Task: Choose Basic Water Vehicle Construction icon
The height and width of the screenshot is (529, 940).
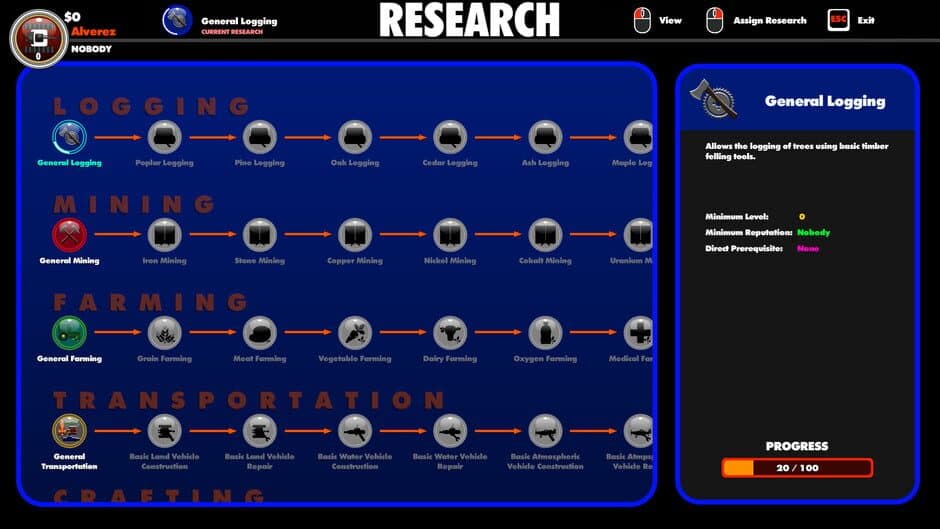Action: pos(355,431)
